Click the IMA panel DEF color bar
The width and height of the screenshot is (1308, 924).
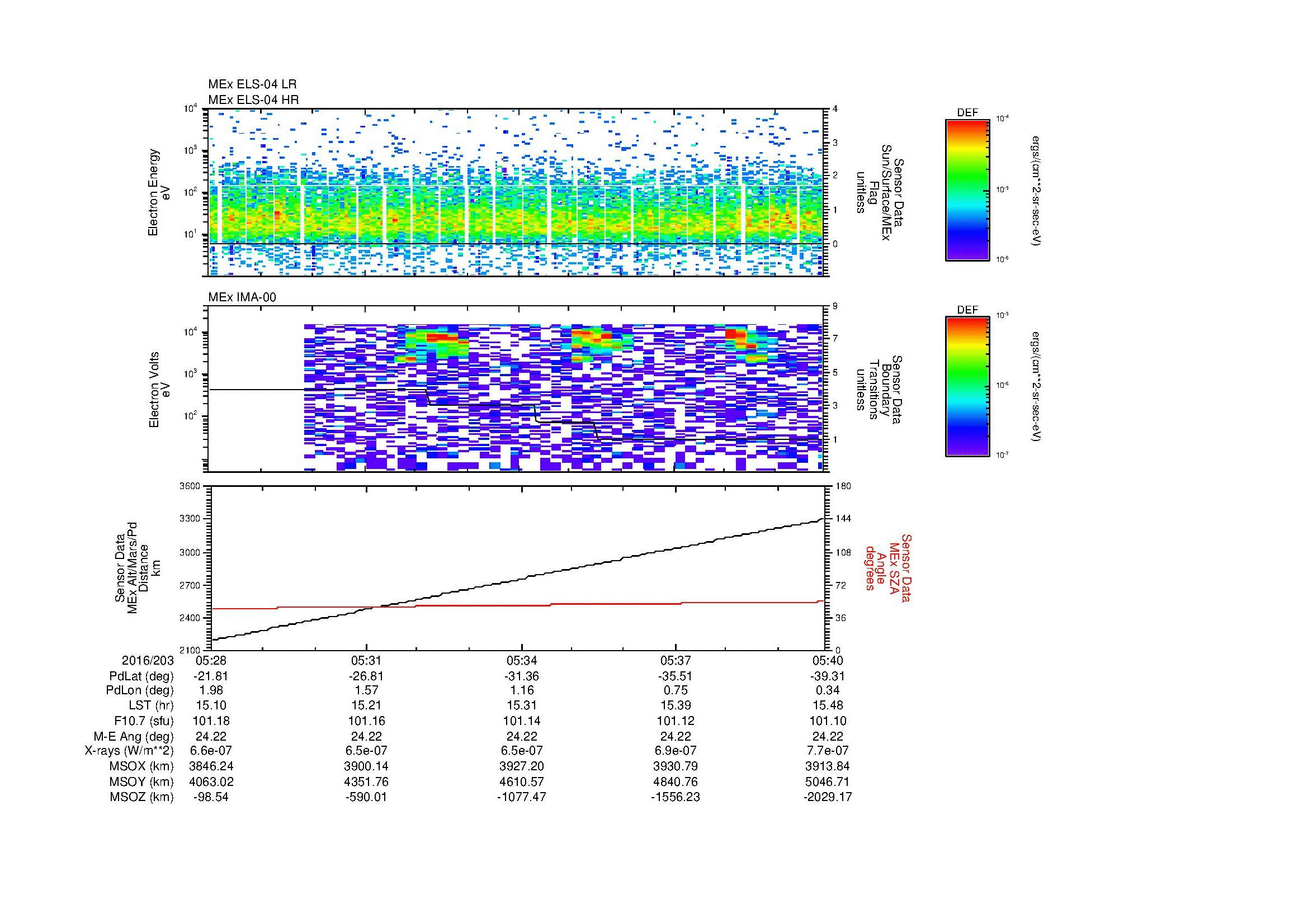point(967,387)
